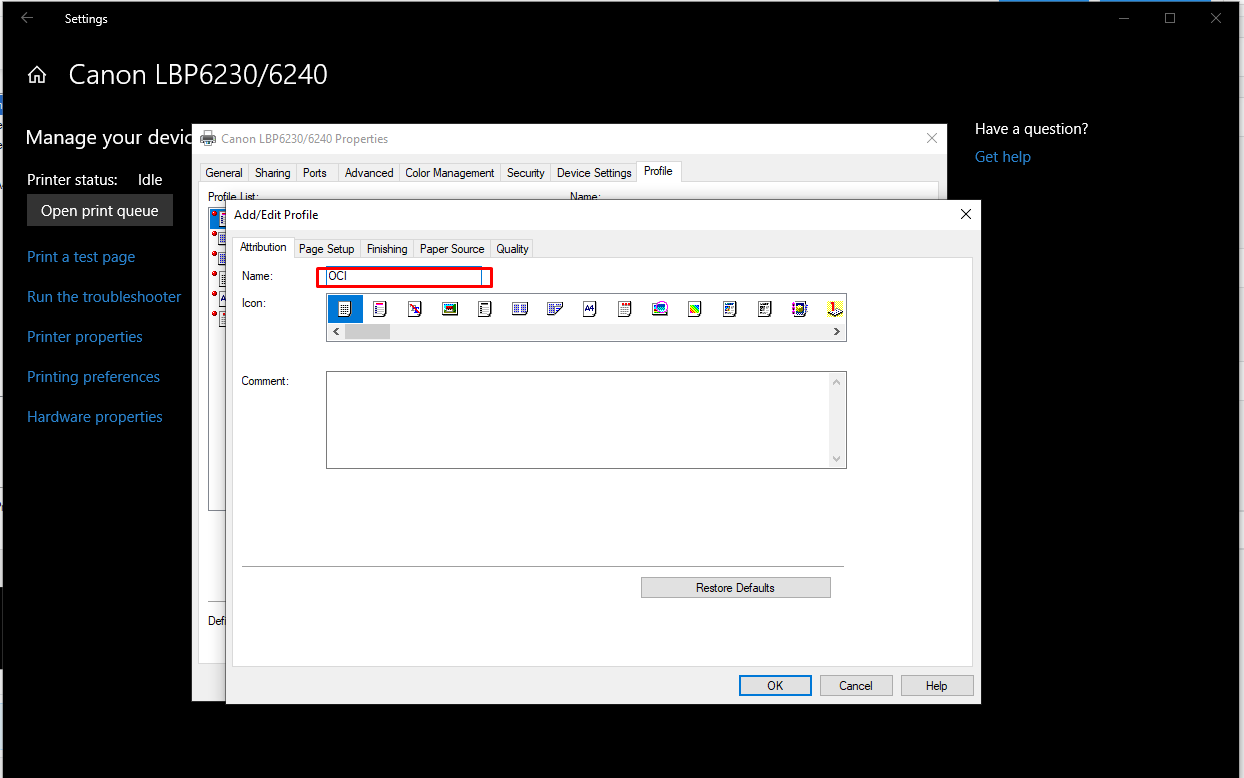Open Security tab in Properties window
Image resolution: width=1244 pixels, height=778 pixels.
526,173
